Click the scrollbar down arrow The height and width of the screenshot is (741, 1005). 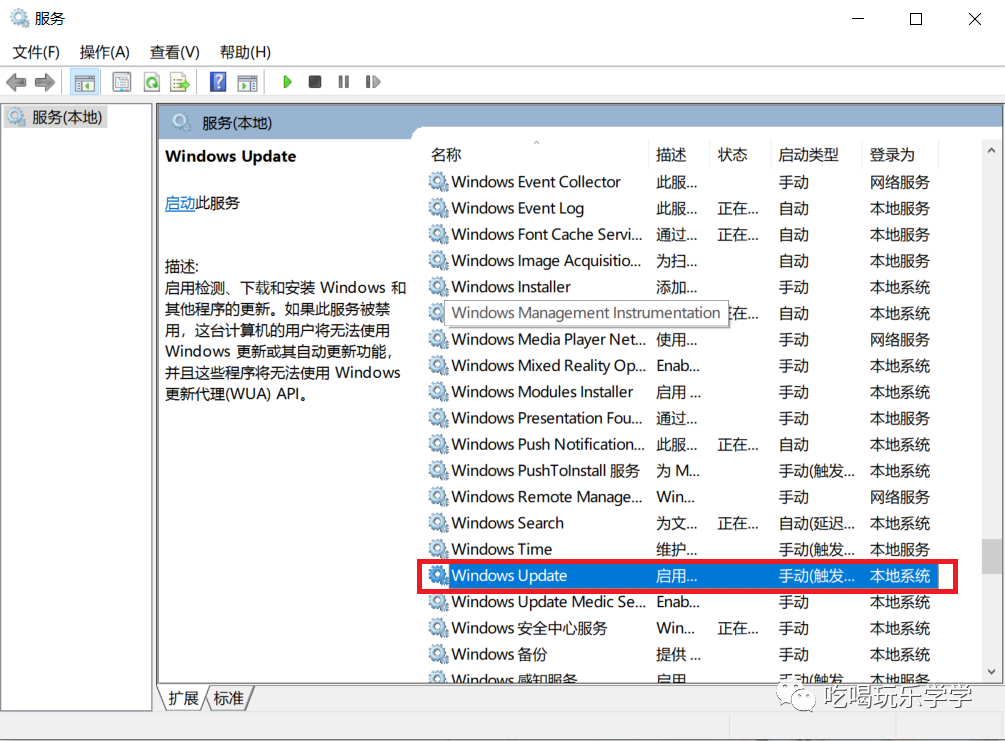(991, 672)
